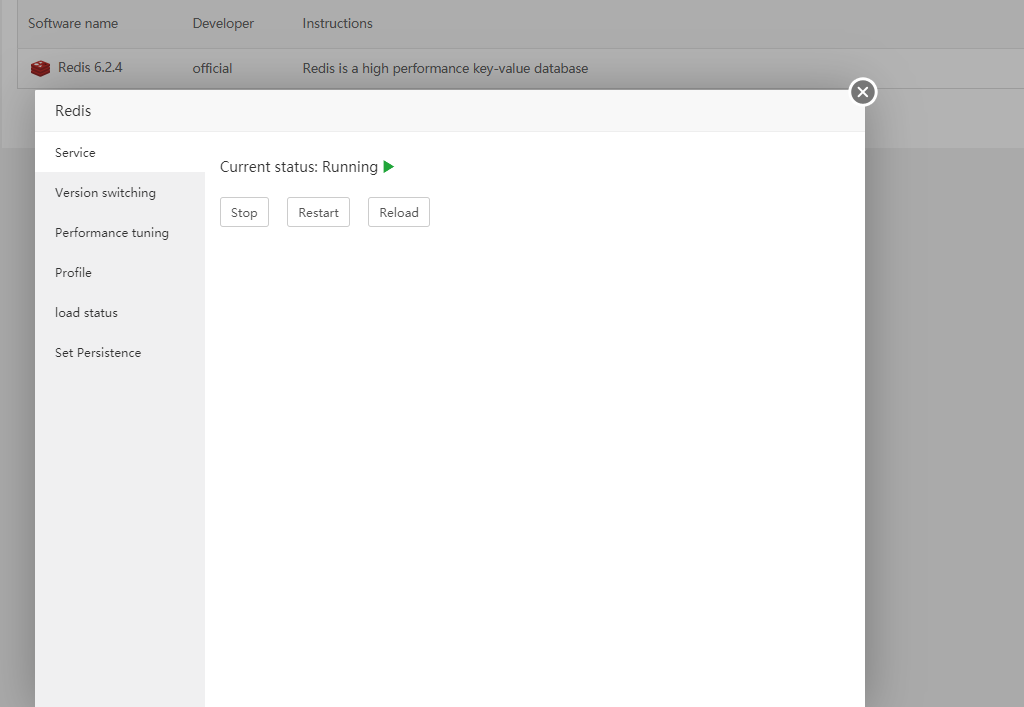Click the Software name column header
The image size is (1024, 707).
click(x=73, y=23)
